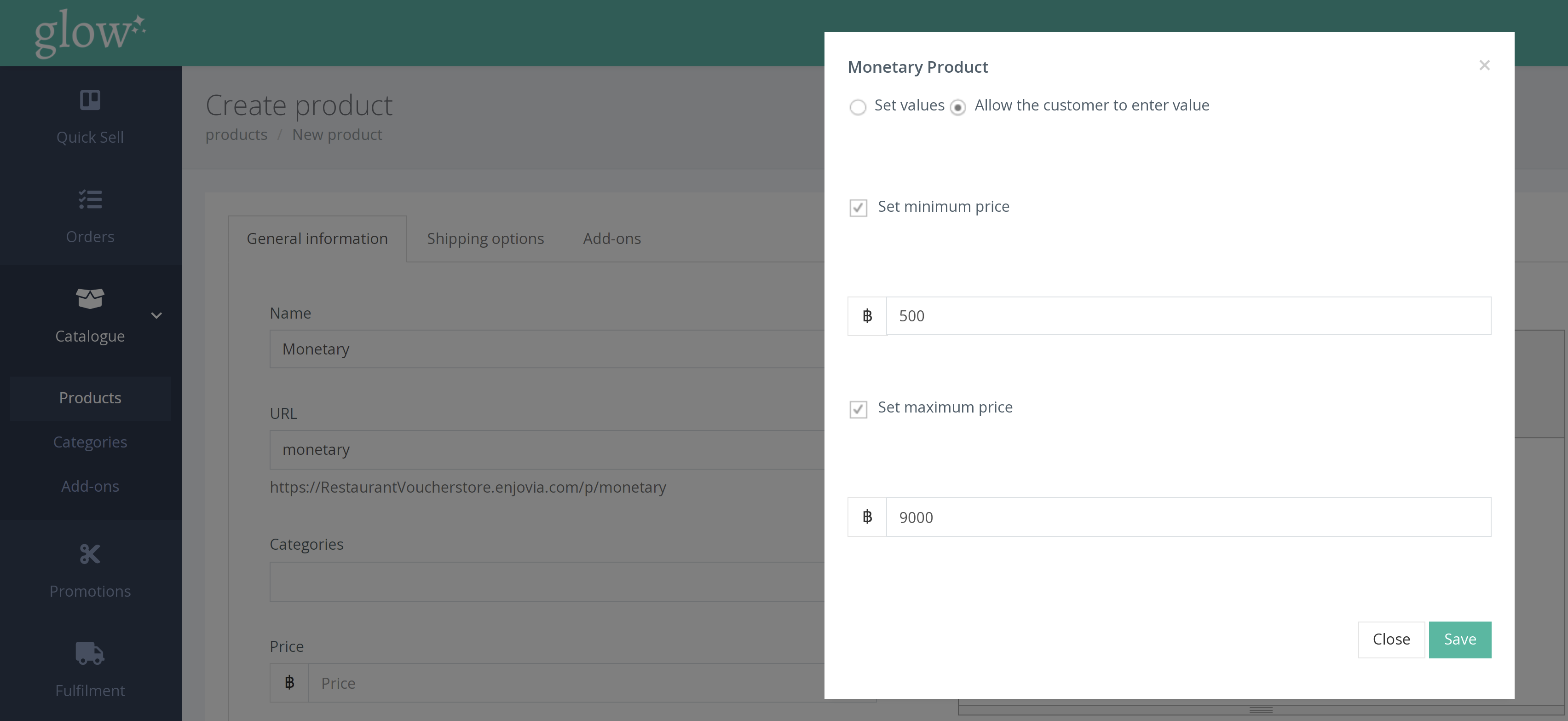Collapse the Catalogue menu chevron
The image size is (1568, 721).
tap(156, 315)
